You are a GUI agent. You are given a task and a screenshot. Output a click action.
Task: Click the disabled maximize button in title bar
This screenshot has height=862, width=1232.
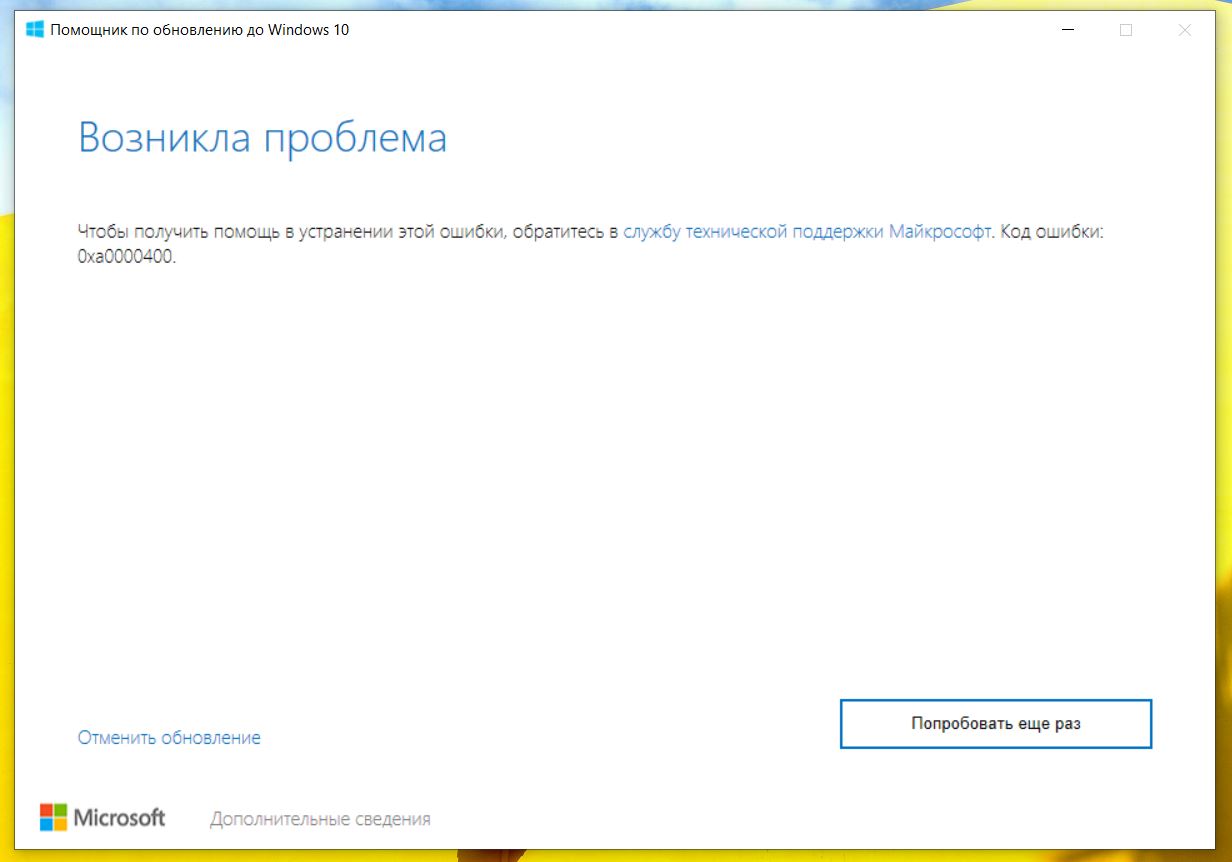pos(1126,30)
